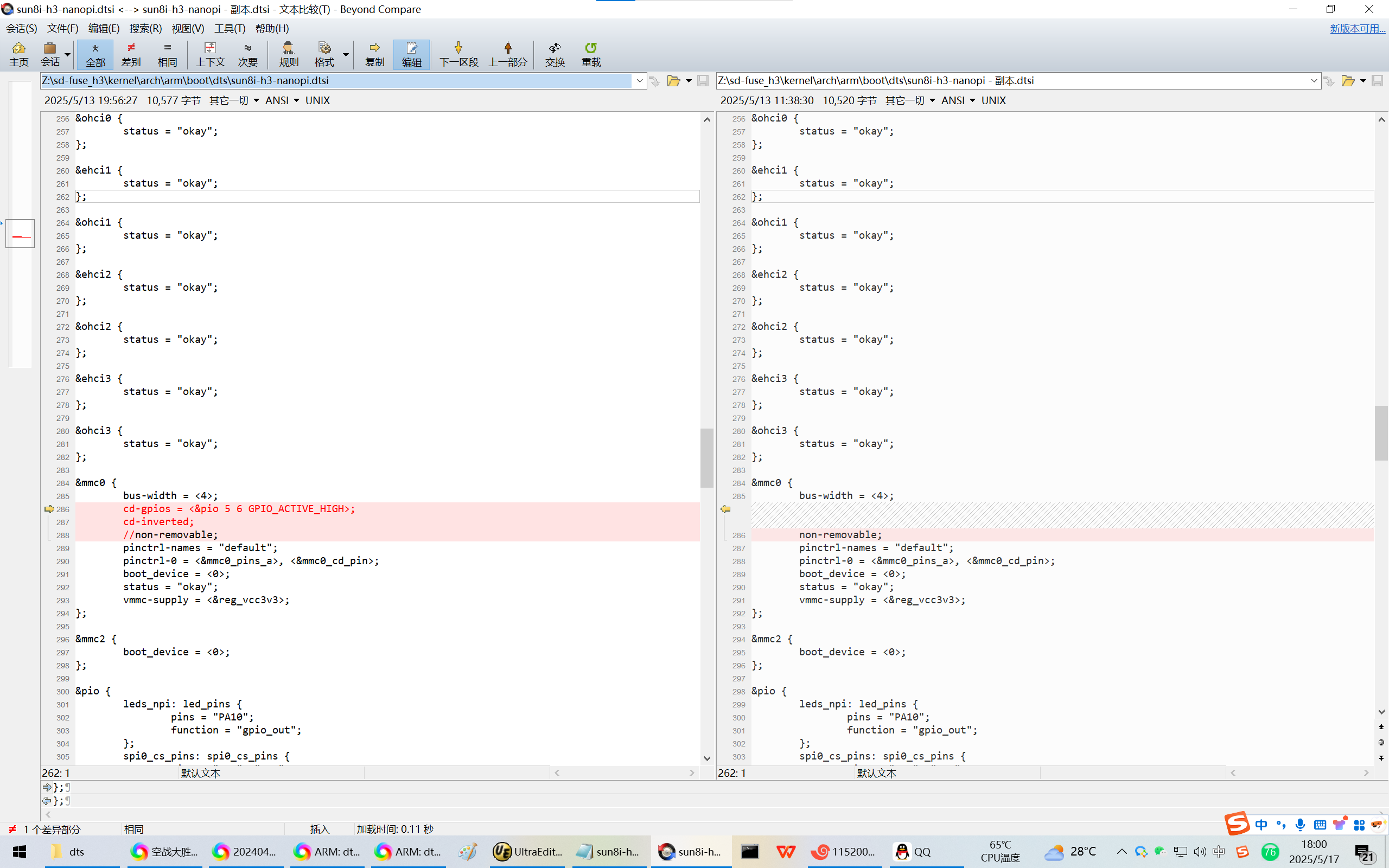This screenshot has width=1389, height=868.
Task: Toggle Show Same (相同) filter
Action: pos(167,54)
